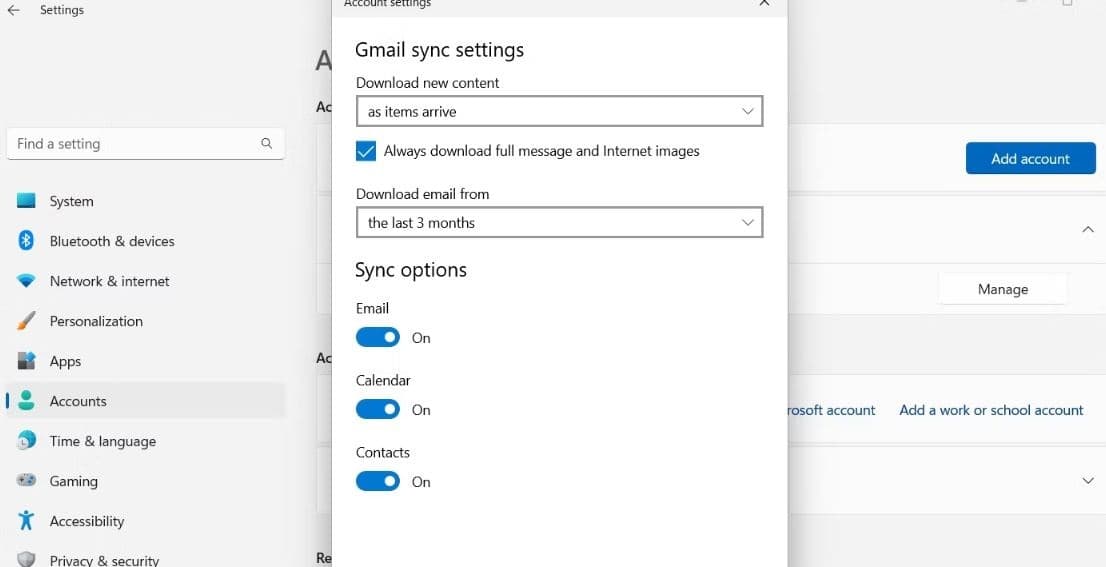Viewport: 1106px width, 567px height.
Task: Turn off the Calendar sync toggle
Action: click(377, 409)
